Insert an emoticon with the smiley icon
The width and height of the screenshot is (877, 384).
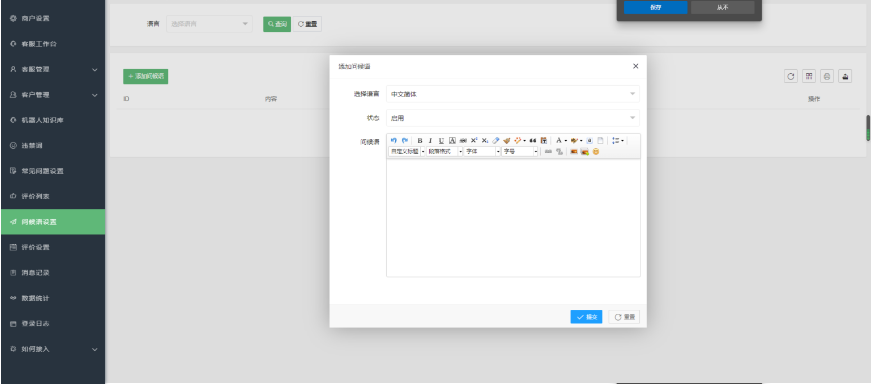coord(596,151)
